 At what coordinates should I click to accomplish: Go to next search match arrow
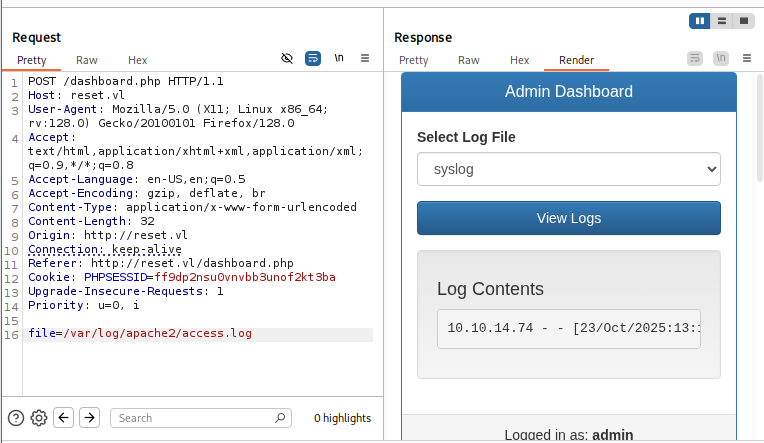(x=89, y=418)
